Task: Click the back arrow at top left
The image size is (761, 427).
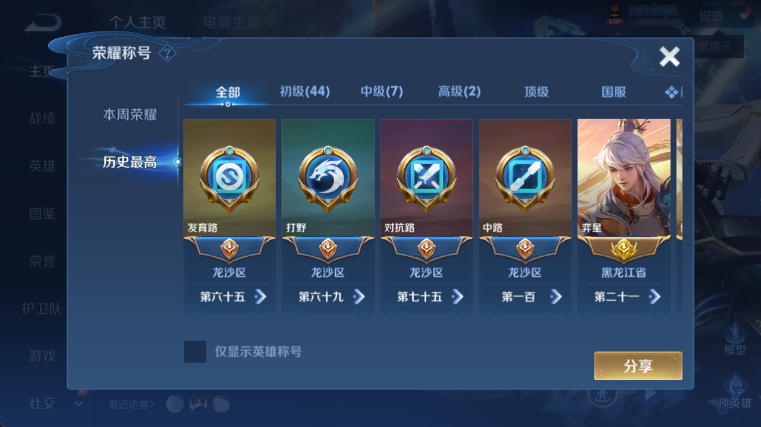Action: click(43, 22)
